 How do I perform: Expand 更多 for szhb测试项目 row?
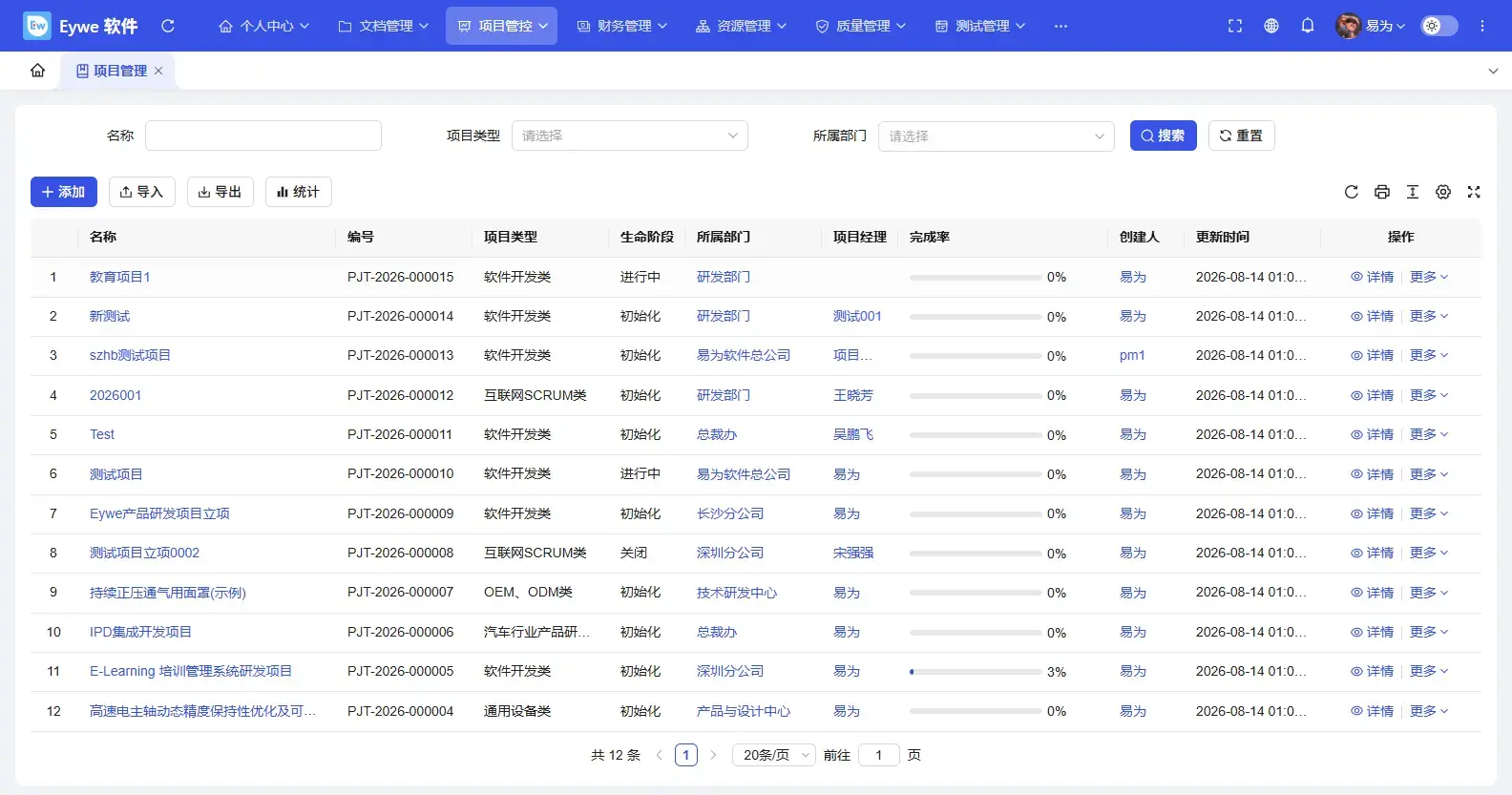click(x=1429, y=355)
